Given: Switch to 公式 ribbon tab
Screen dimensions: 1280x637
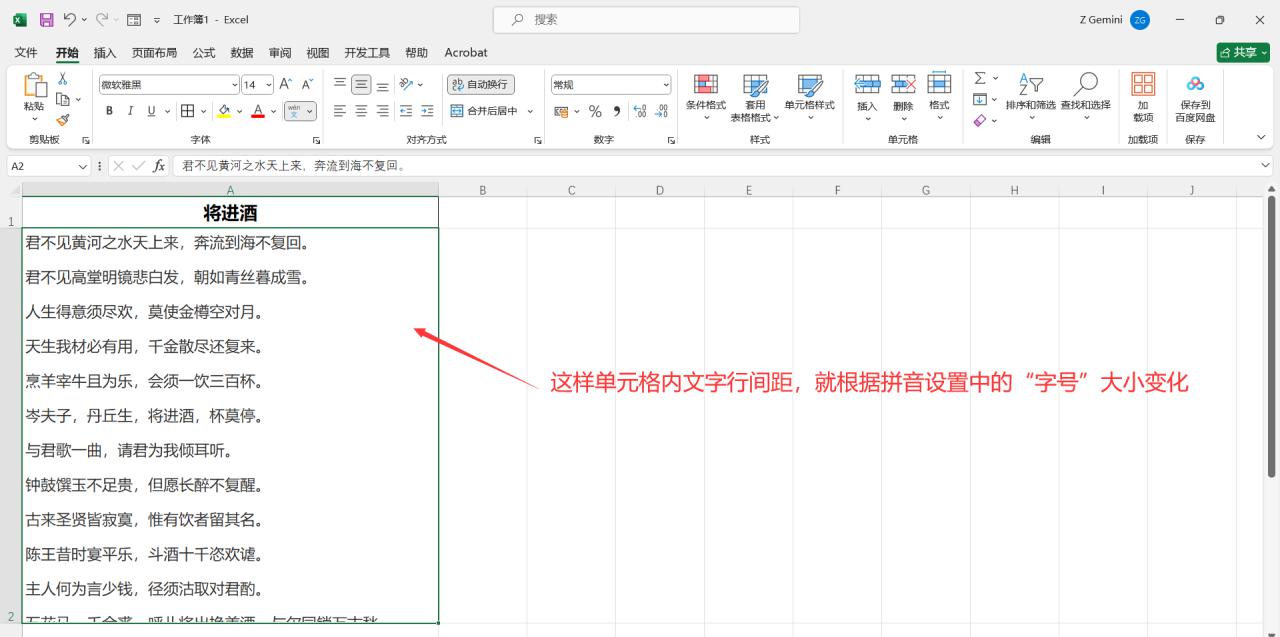Looking at the screenshot, I should pos(204,53).
